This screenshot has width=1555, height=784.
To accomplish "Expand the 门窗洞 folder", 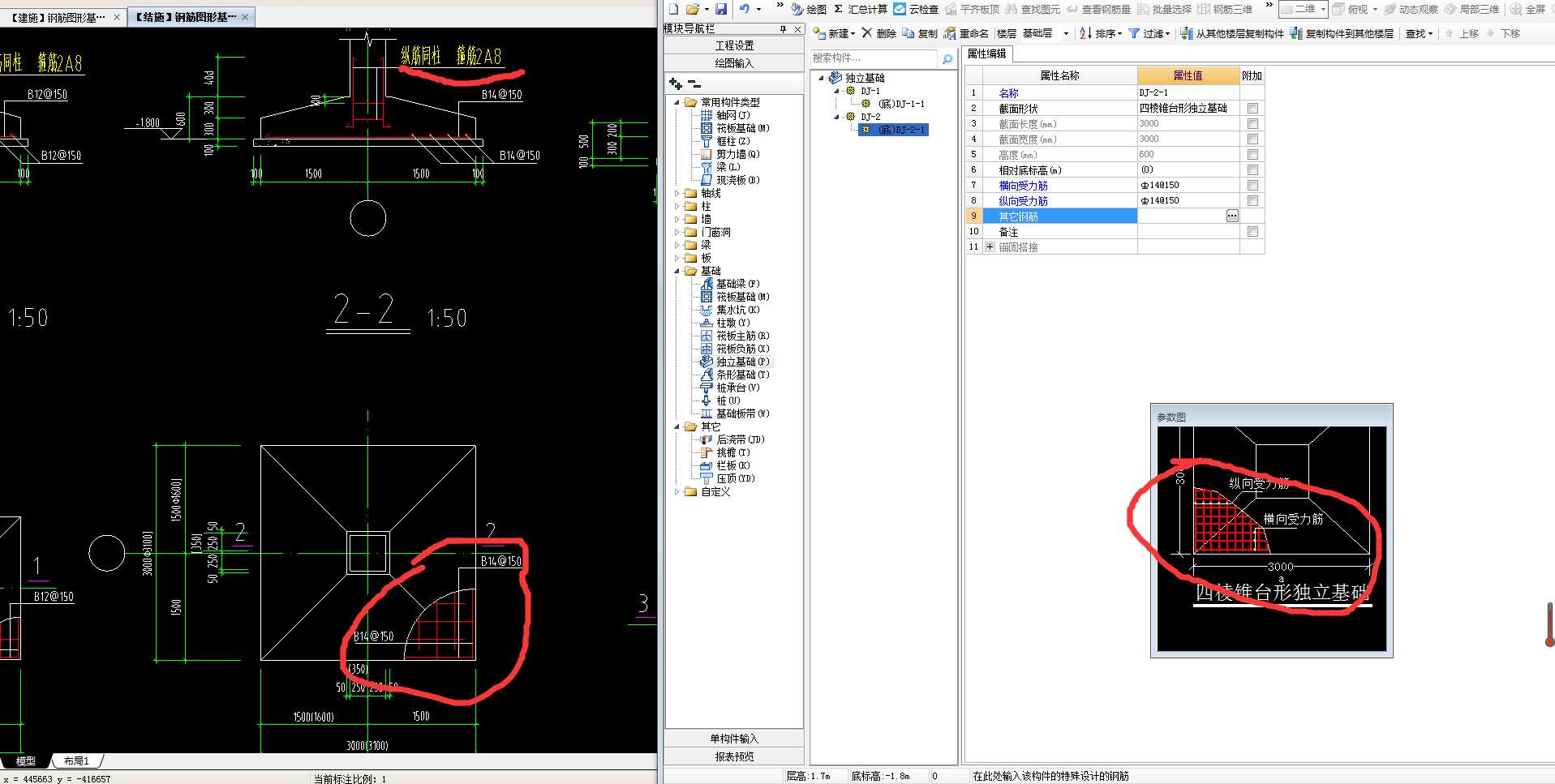I will (677, 232).
